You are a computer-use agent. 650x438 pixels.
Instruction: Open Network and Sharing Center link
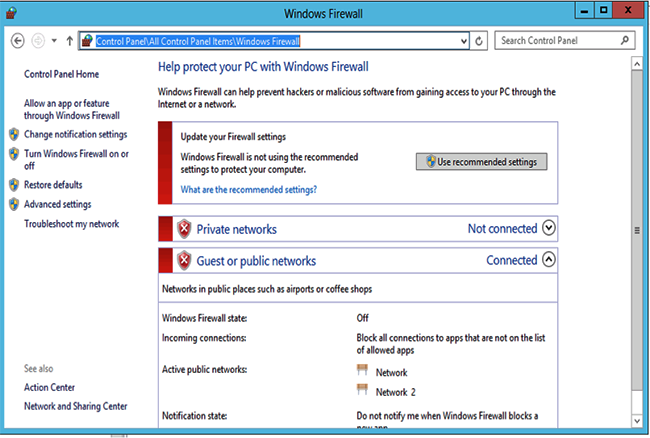[x=75, y=406]
